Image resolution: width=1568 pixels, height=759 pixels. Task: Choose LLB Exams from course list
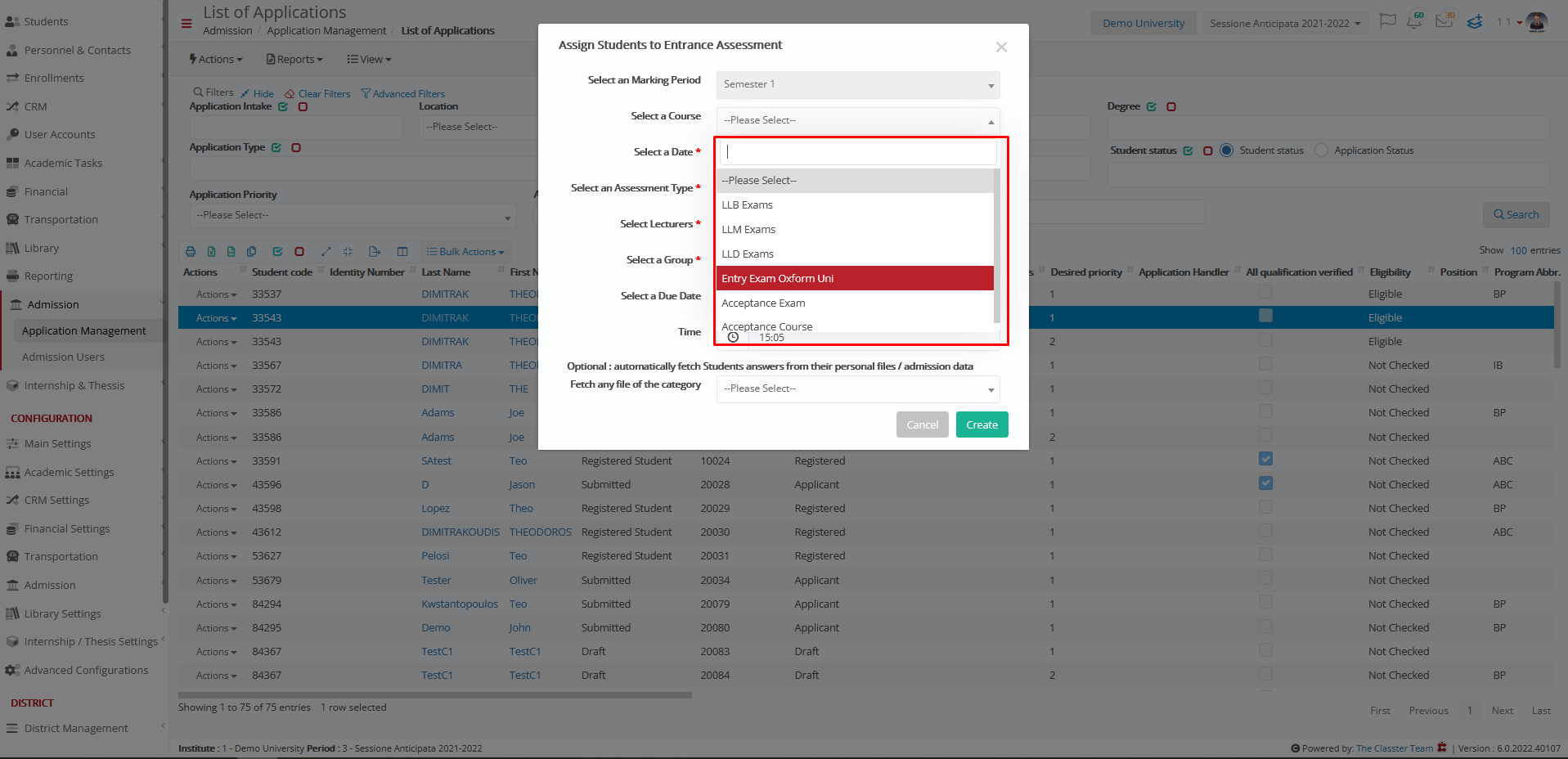855,205
